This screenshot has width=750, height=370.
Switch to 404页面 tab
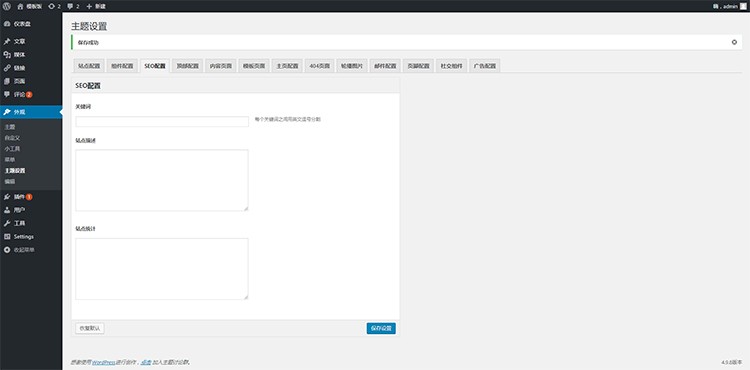(x=320, y=66)
